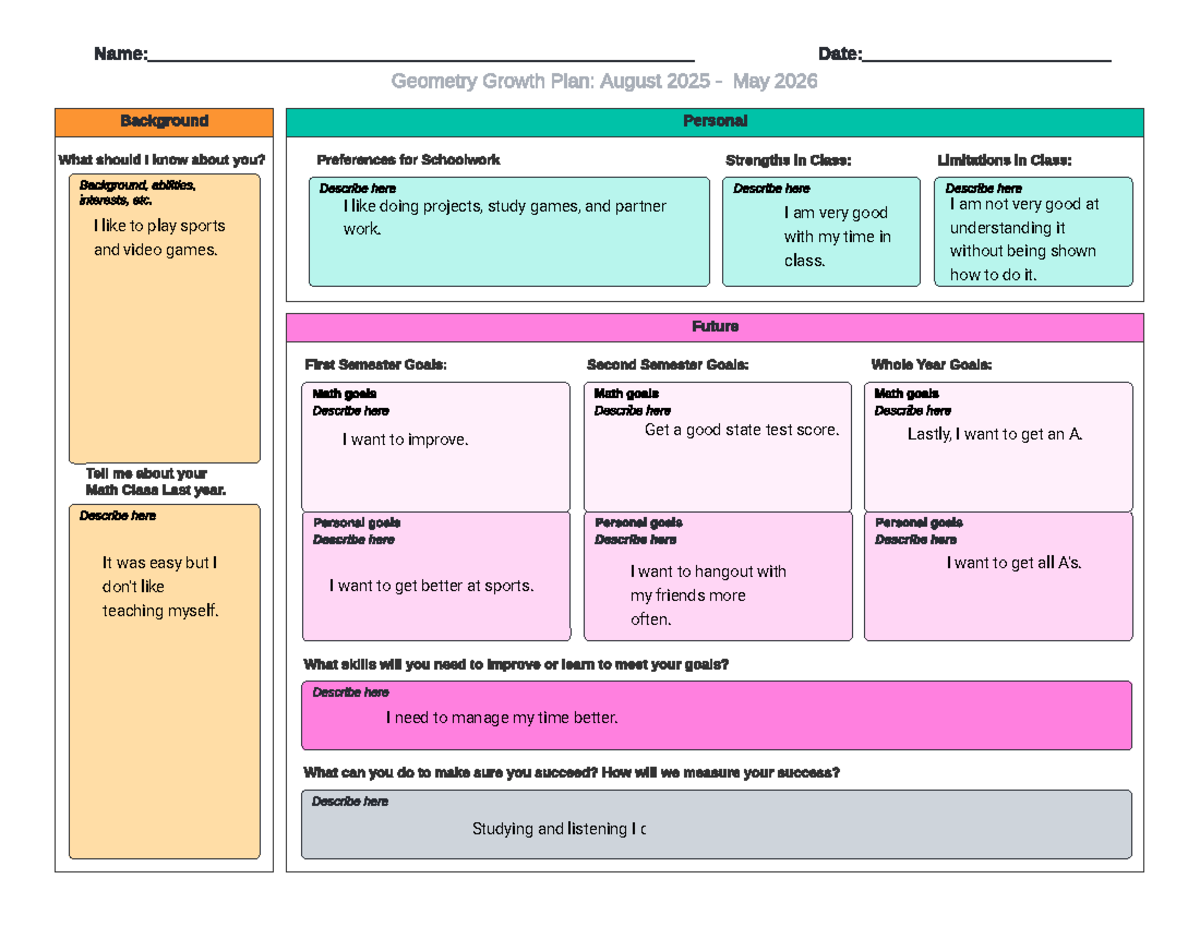Click the Limitations in Class answer box
The width and height of the screenshot is (1200, 927).
[x=1033, y=232]
